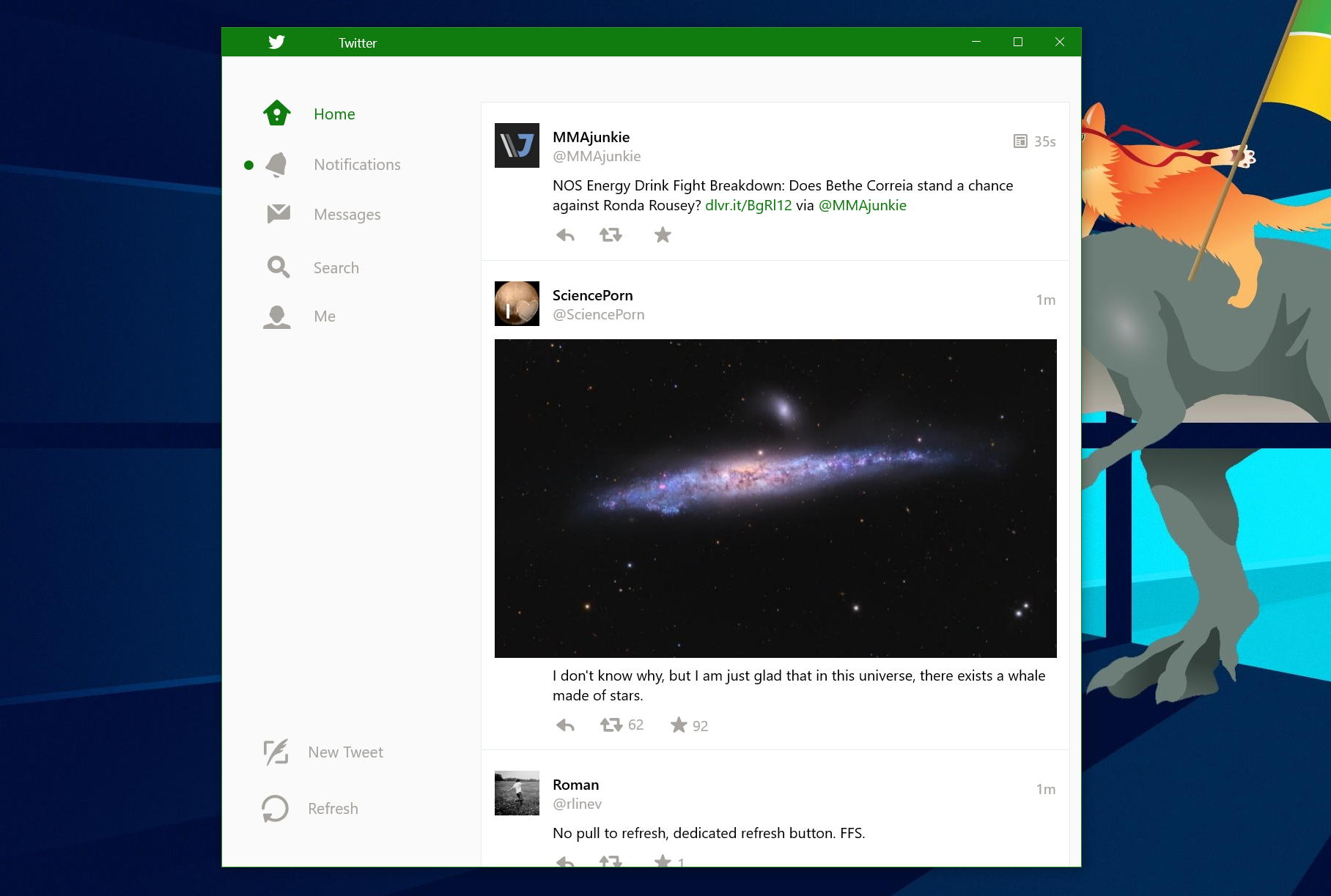Open the dlvr.it/BgRl12 link
This screenshot has width=1331, height=896.
click(x=748, y=206)
